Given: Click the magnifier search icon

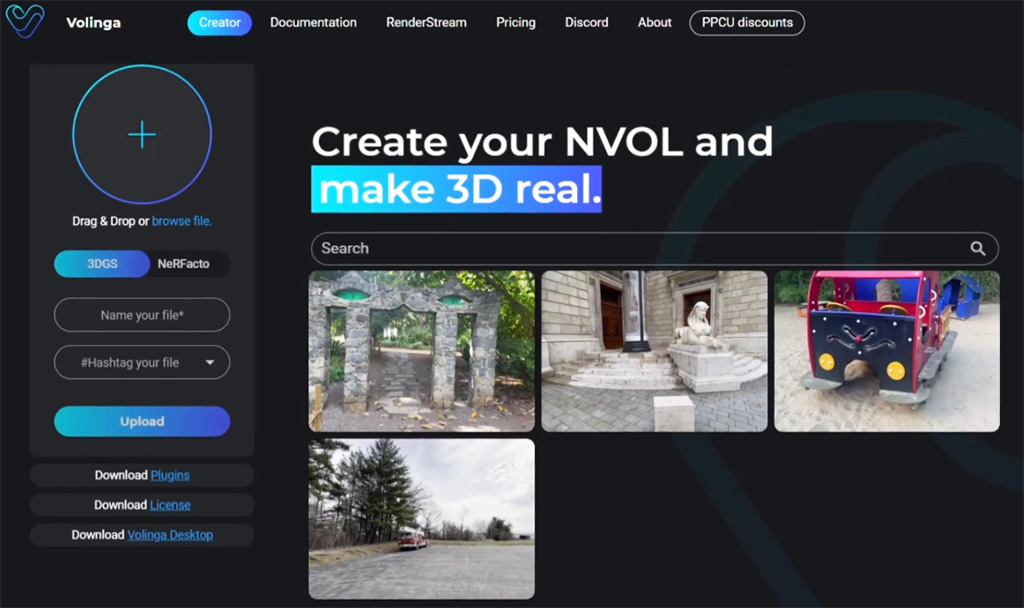Looking at the screenshot, I should (977, 248).
